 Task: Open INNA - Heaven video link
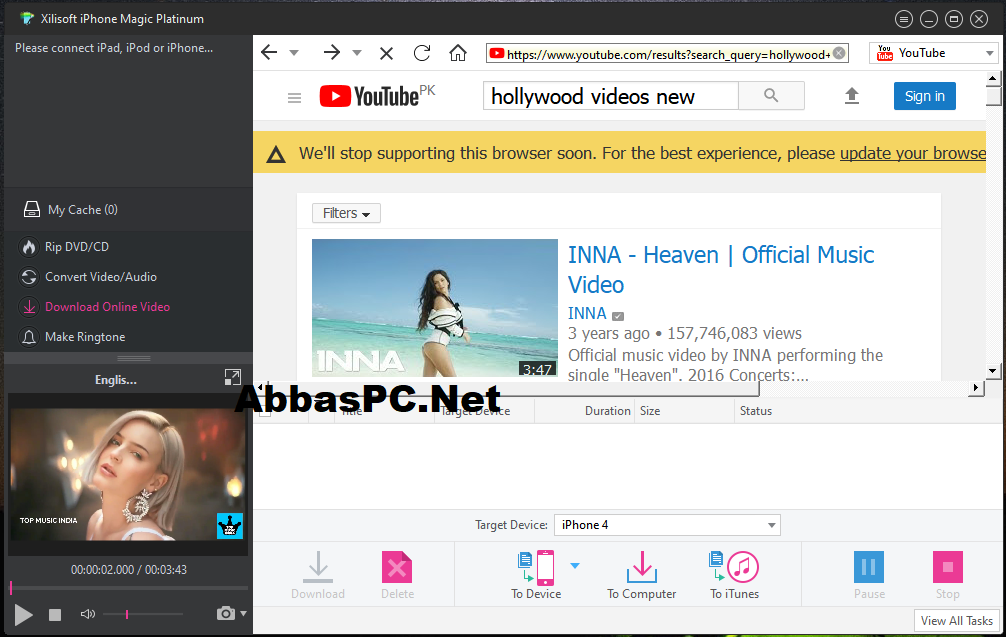tap(720, 269)
